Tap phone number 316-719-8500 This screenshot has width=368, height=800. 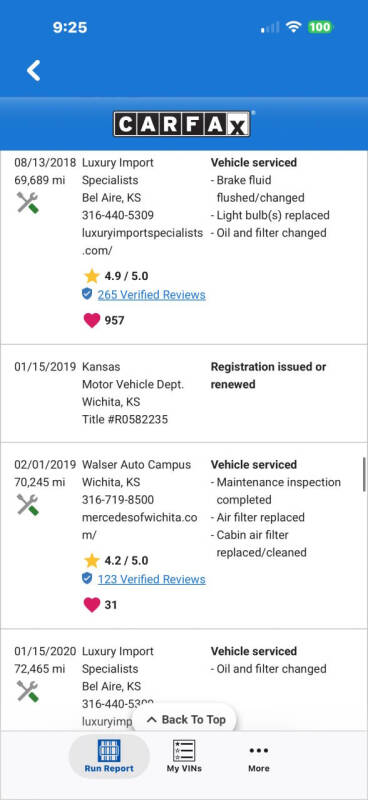tap(118, 499)
